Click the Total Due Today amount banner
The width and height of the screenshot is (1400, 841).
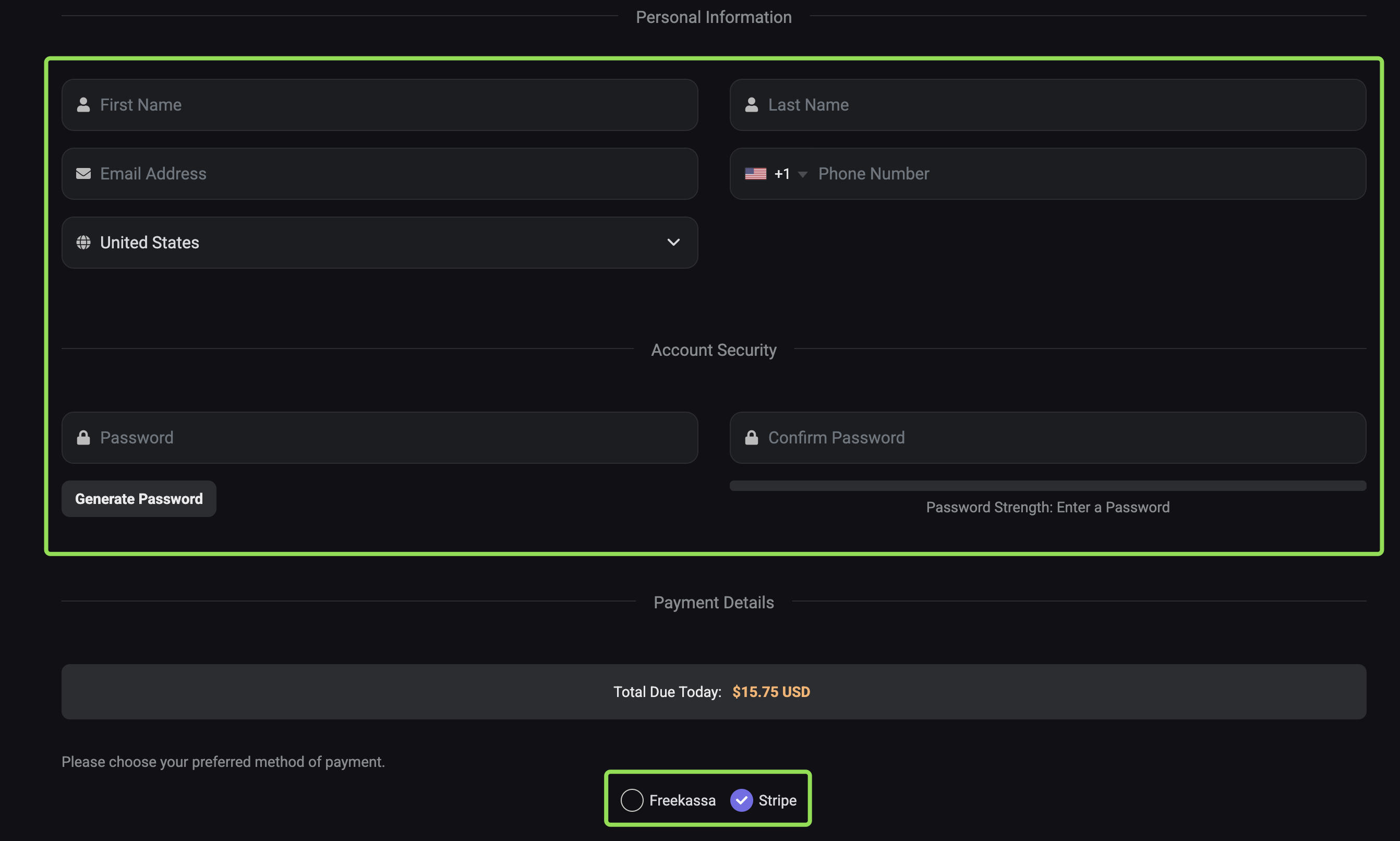pyautogui.click(x=714, y=692)
